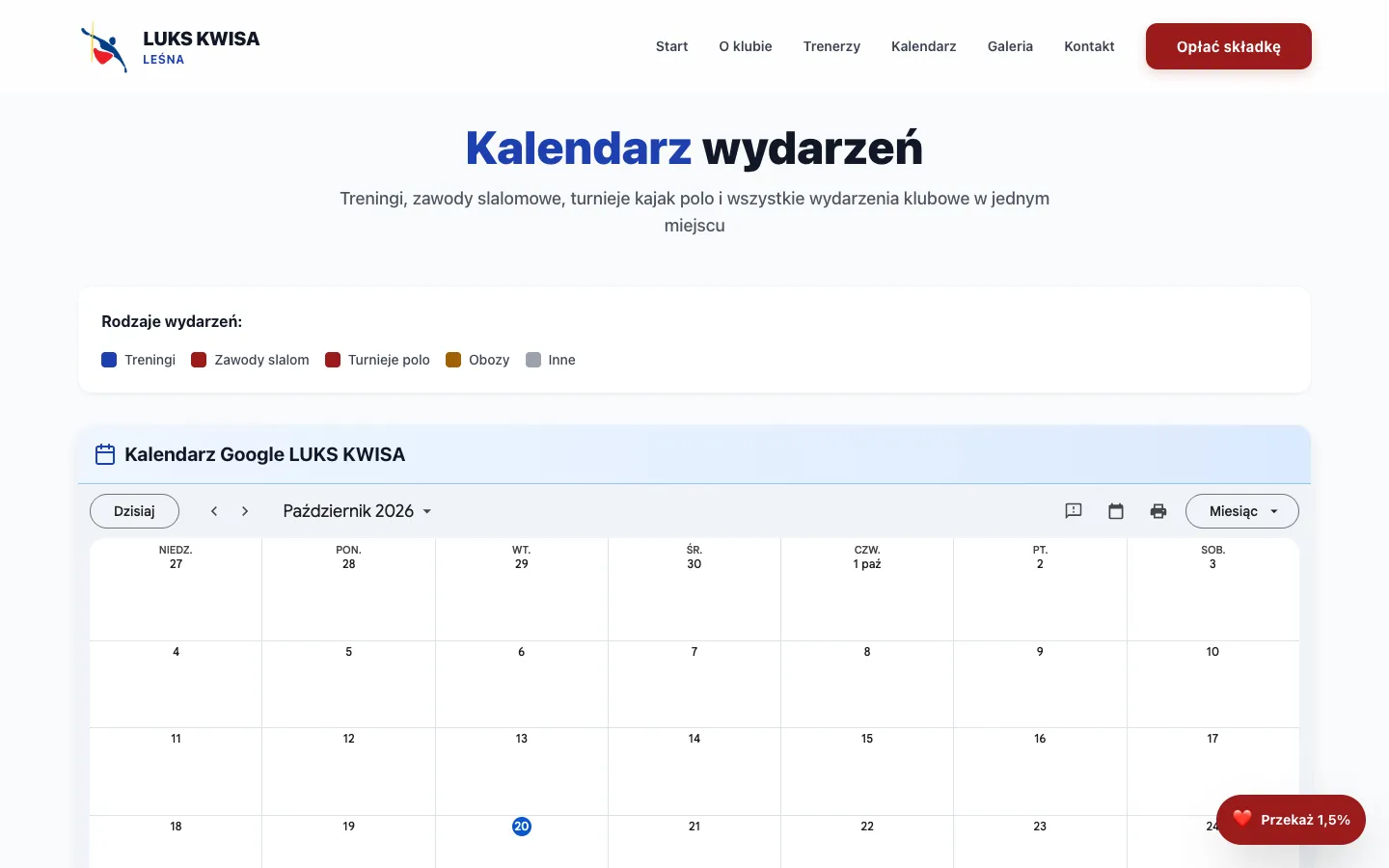The width and height of the screenshot is (1389, 868).
Task: Open the Kalendarz navigation link
Action: [924, 46]
